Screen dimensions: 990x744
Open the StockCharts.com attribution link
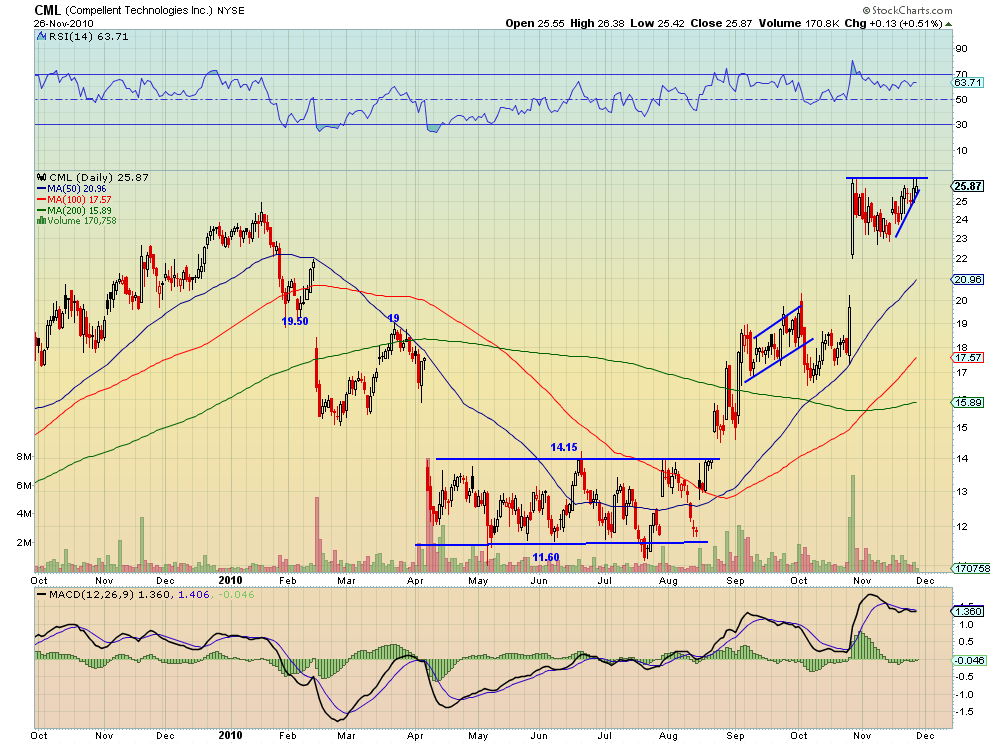(907, 10)
